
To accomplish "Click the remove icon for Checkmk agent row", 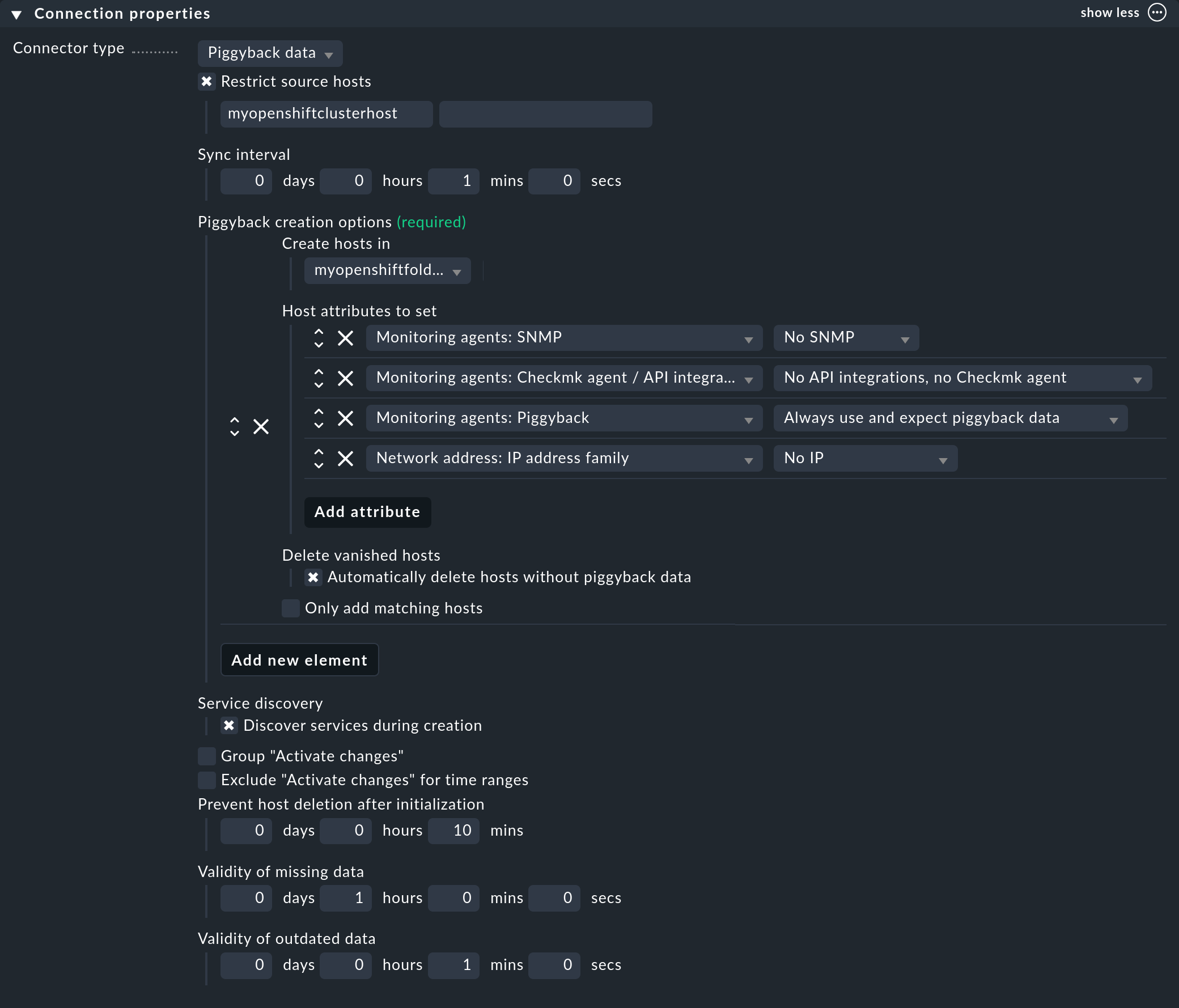I will 345,378.
